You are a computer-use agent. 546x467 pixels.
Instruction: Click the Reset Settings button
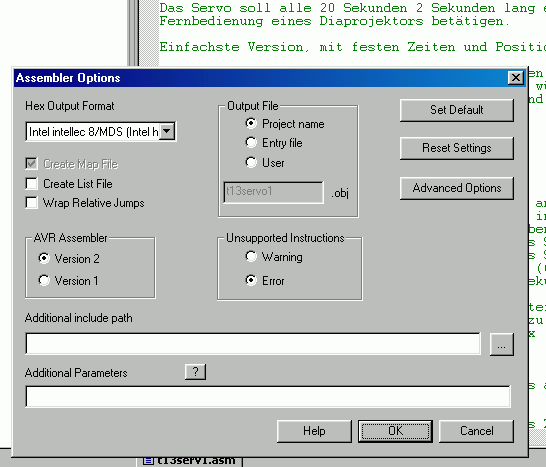pyautogui.click(x=457, y=148)
